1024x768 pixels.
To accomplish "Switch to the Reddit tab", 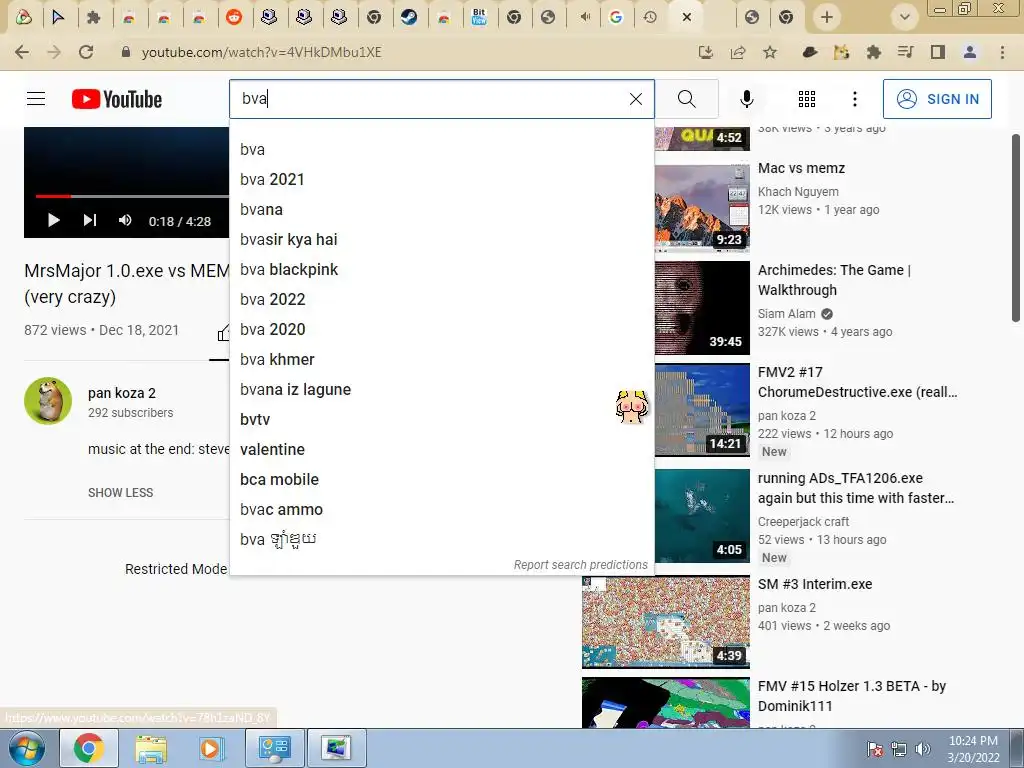I will (234, 17).
